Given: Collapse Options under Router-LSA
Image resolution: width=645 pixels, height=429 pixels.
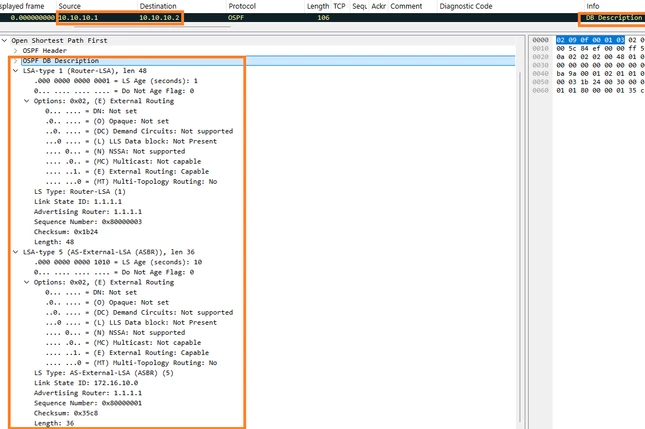Looking at the screenshot, I should [27, 101].
